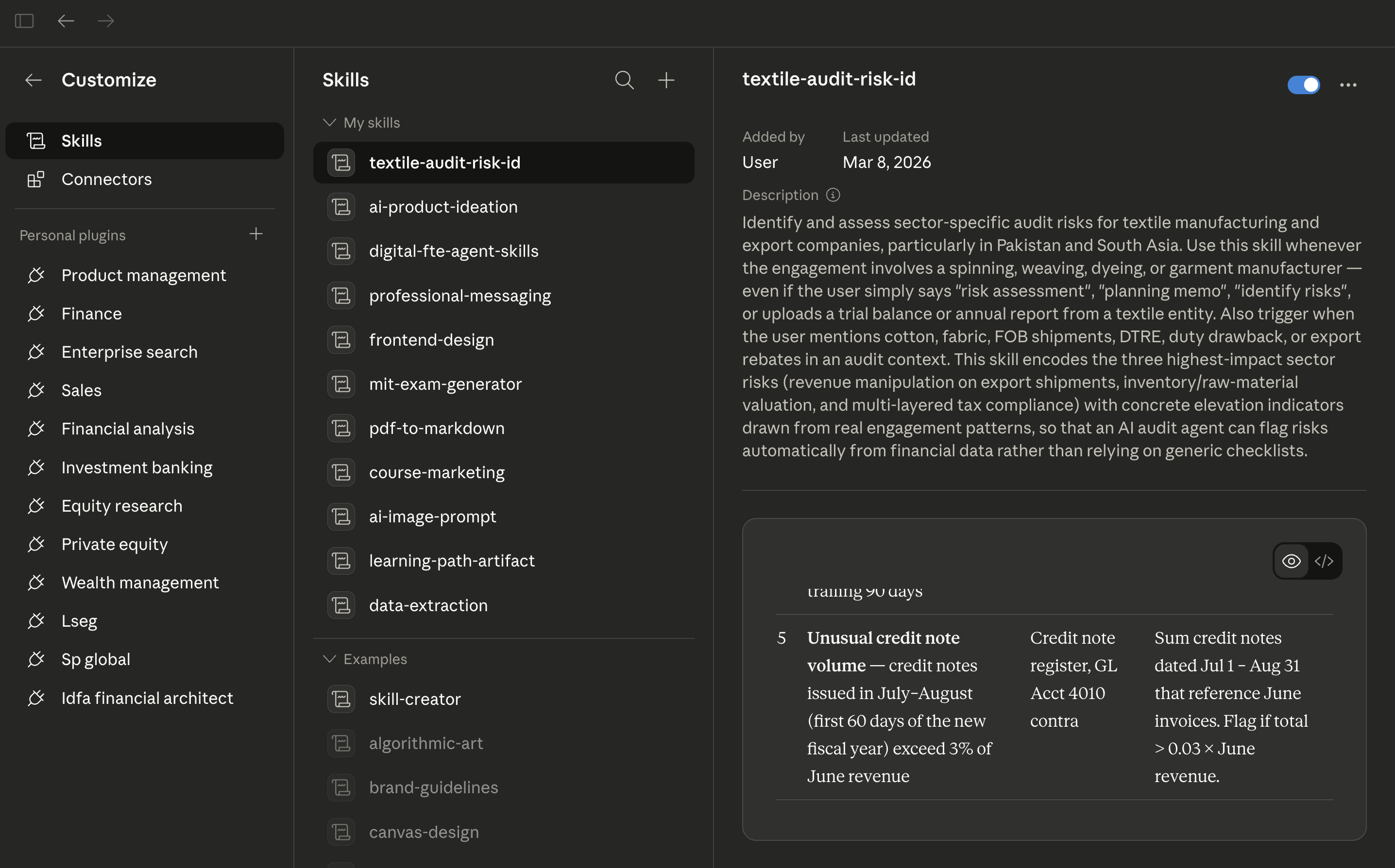This screenshot has height=868, width=1395.
Task: Select the pdf-to-markdown skill
Action: tap(437, 428)
